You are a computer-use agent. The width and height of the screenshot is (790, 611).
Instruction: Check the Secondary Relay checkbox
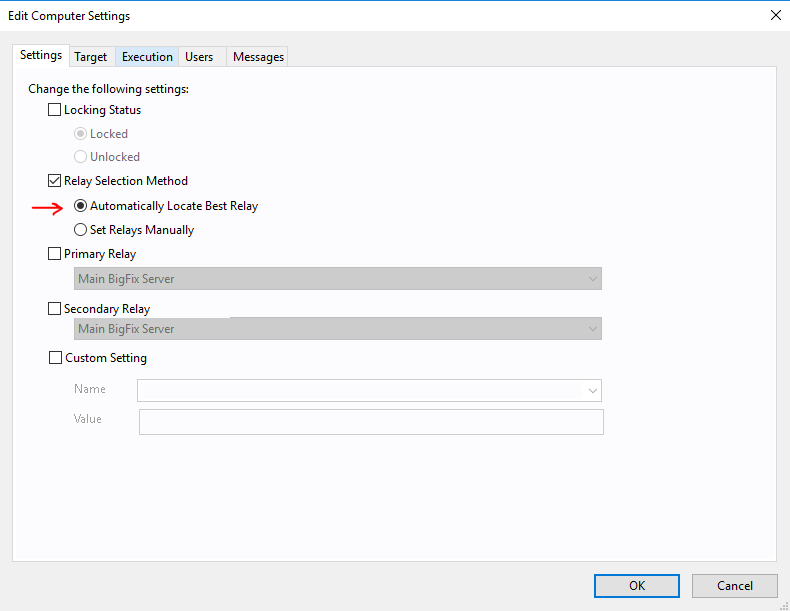pos(54,308)
